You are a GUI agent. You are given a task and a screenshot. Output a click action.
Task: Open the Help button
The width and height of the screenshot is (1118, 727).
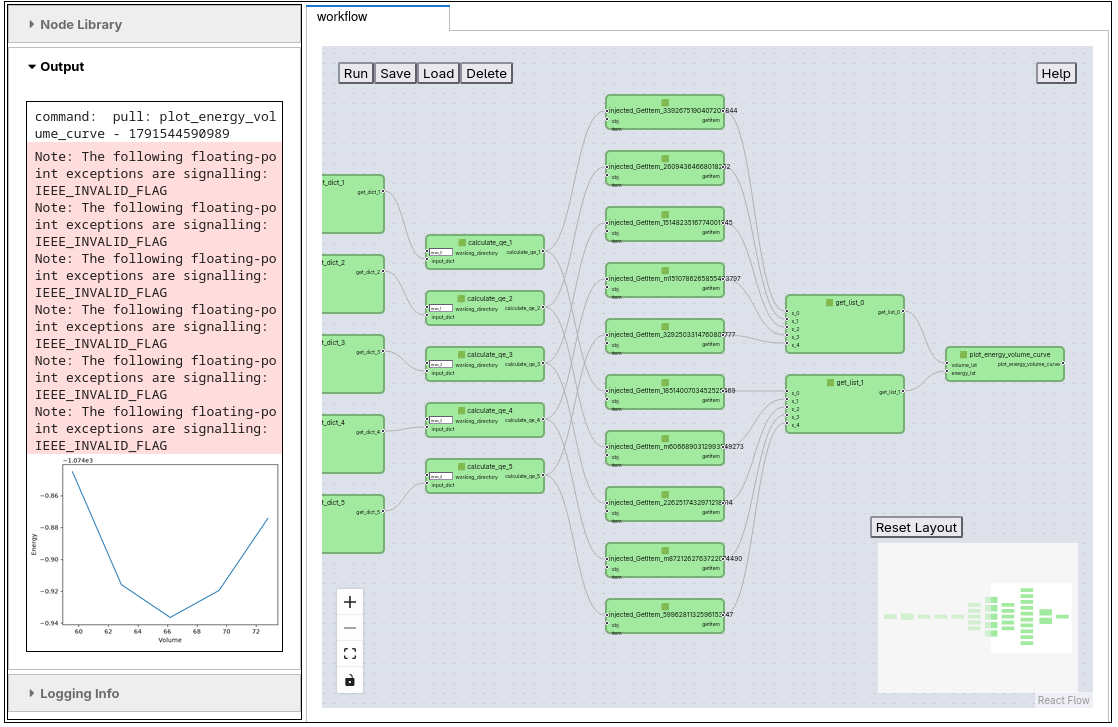point(1056,73)
